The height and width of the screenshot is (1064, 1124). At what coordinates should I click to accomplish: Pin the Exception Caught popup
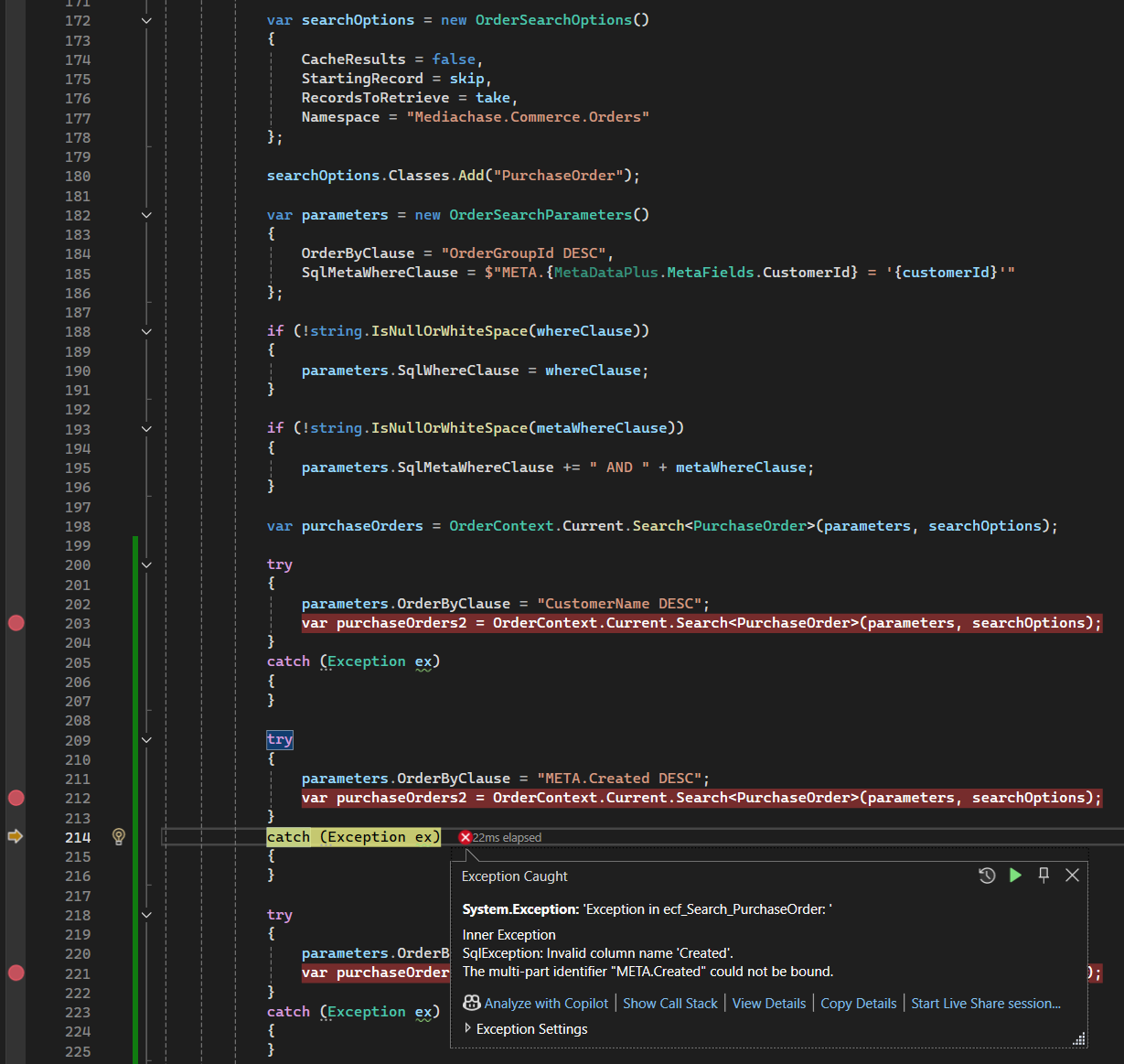(x=1044, y=876)
